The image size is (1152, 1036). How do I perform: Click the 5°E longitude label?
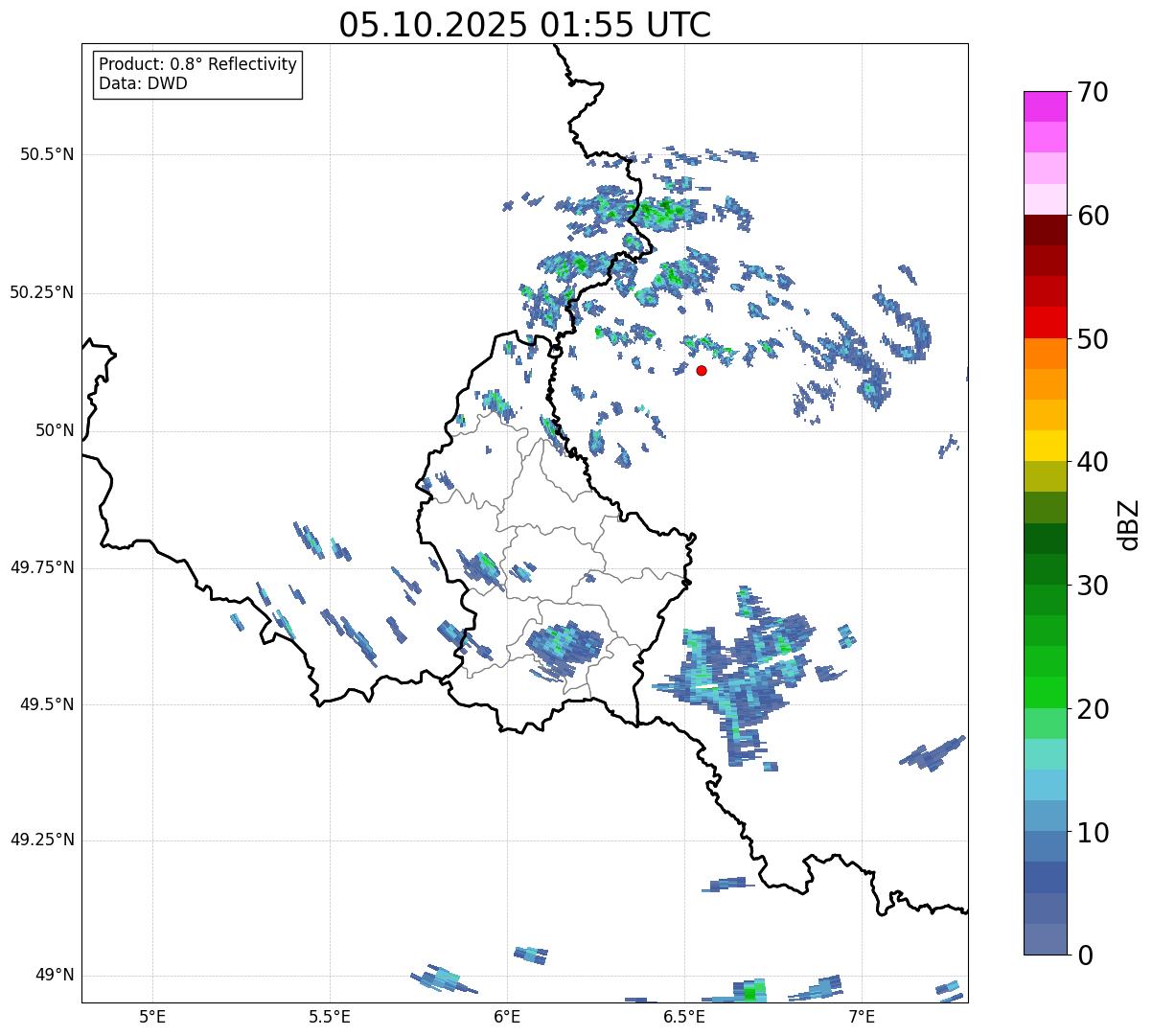(152, 1016)
